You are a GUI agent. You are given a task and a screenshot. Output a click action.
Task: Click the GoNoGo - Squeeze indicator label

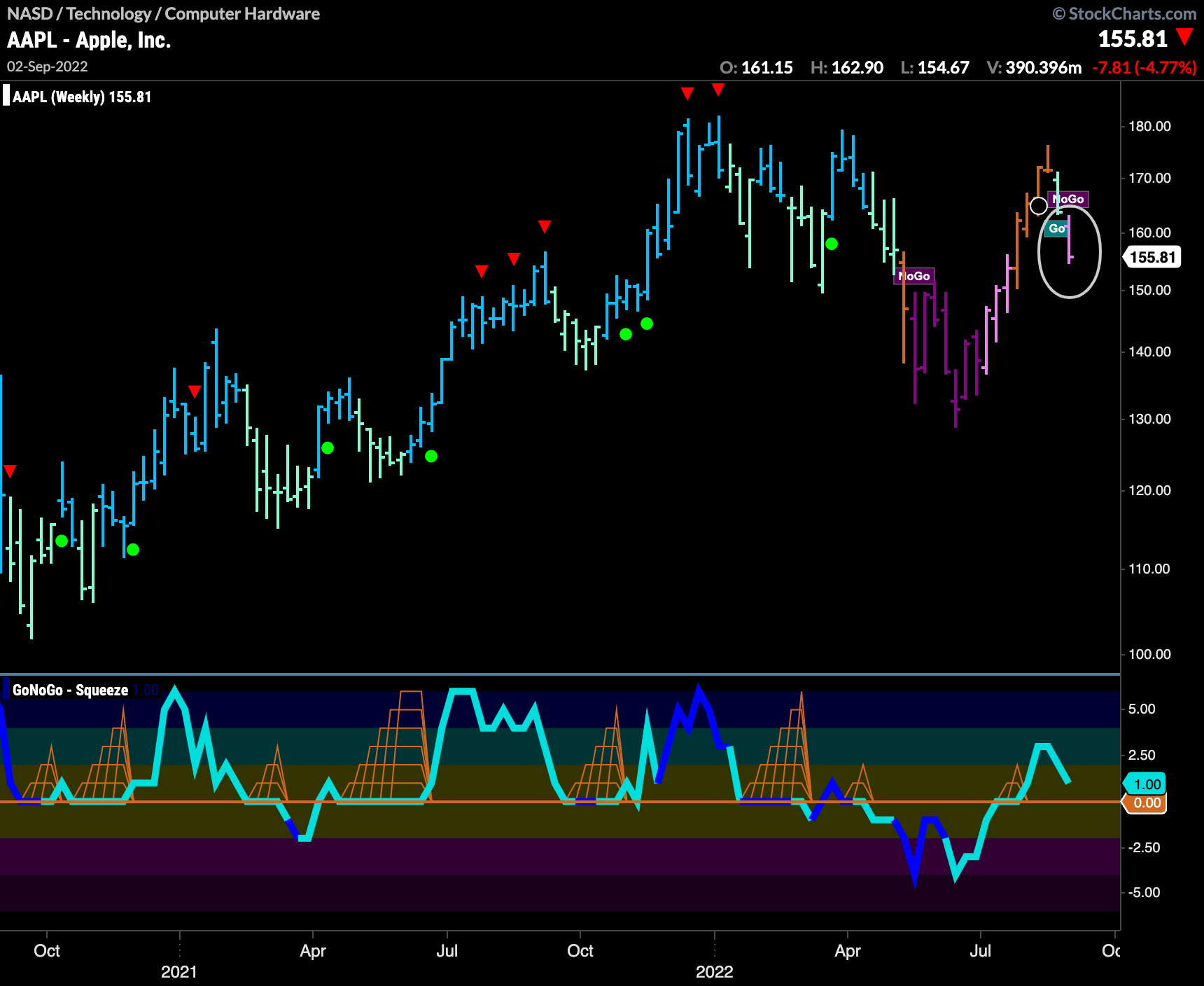point(70,690)
